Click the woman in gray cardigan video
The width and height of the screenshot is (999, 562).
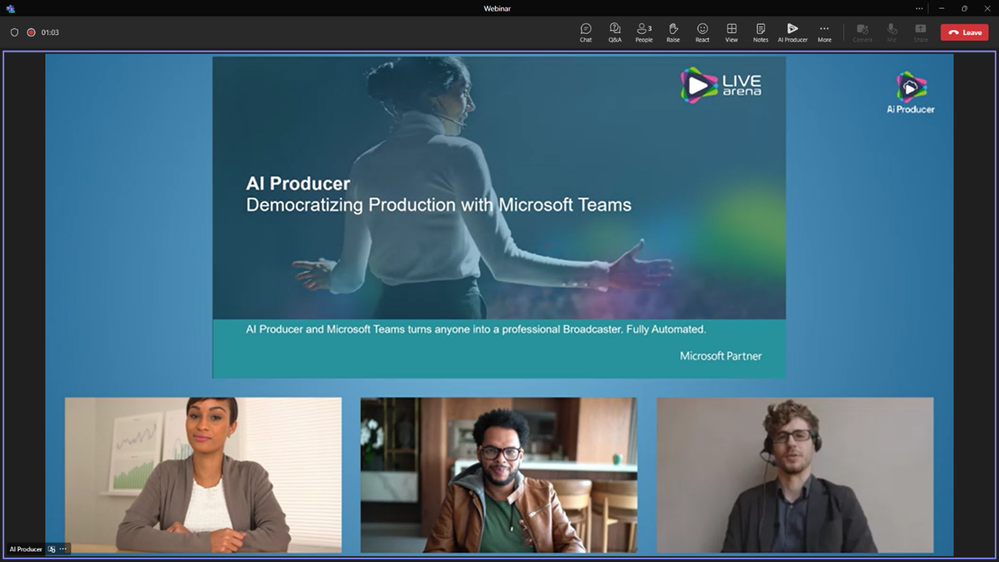coord(203,475)
